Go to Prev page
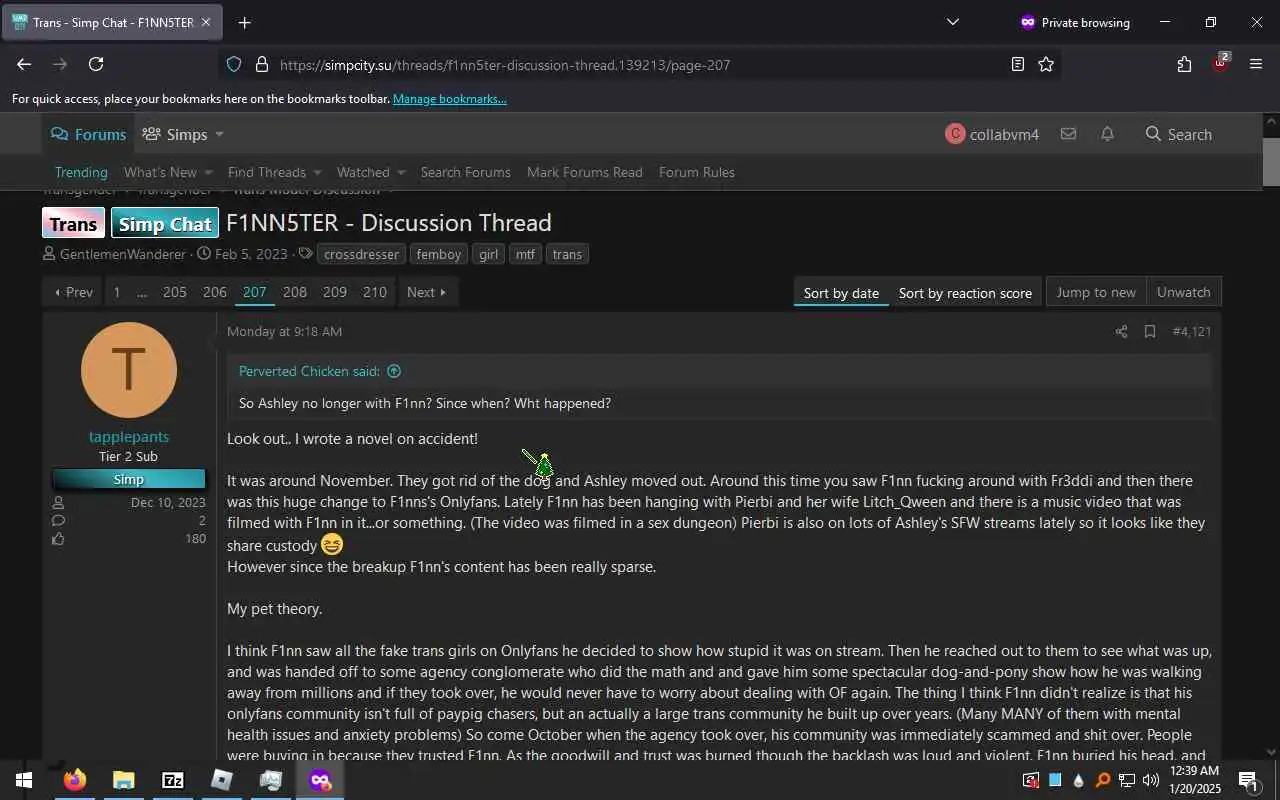Screen dimensions: 1280x800 click(x=72, y=292)
